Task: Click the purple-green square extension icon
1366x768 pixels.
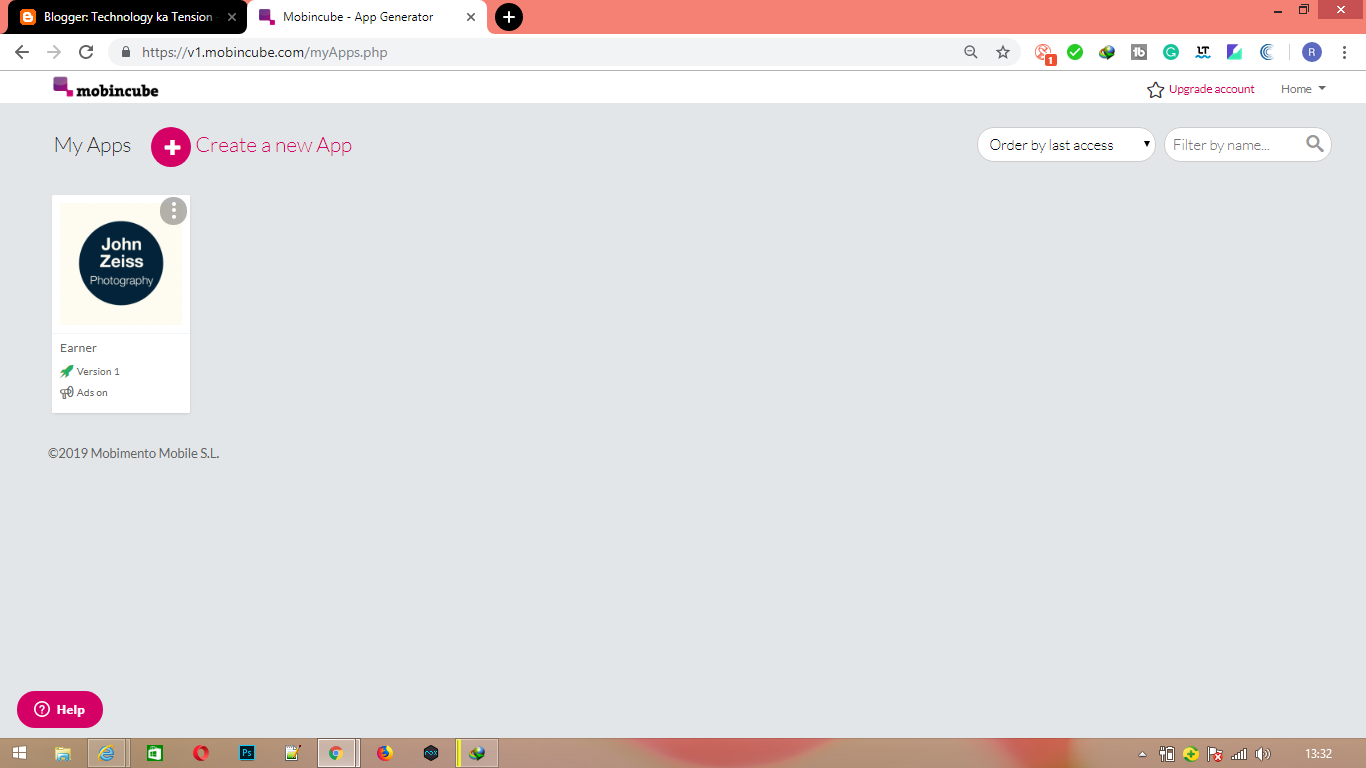Action: click(1235, 53)
